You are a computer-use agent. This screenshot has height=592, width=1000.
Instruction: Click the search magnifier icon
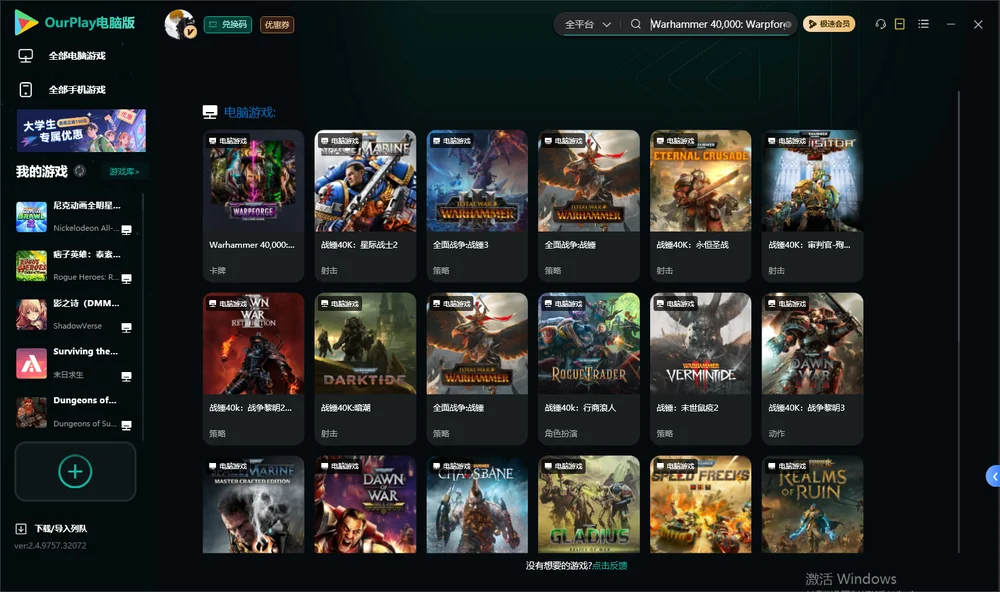click(x=635, y=24)
